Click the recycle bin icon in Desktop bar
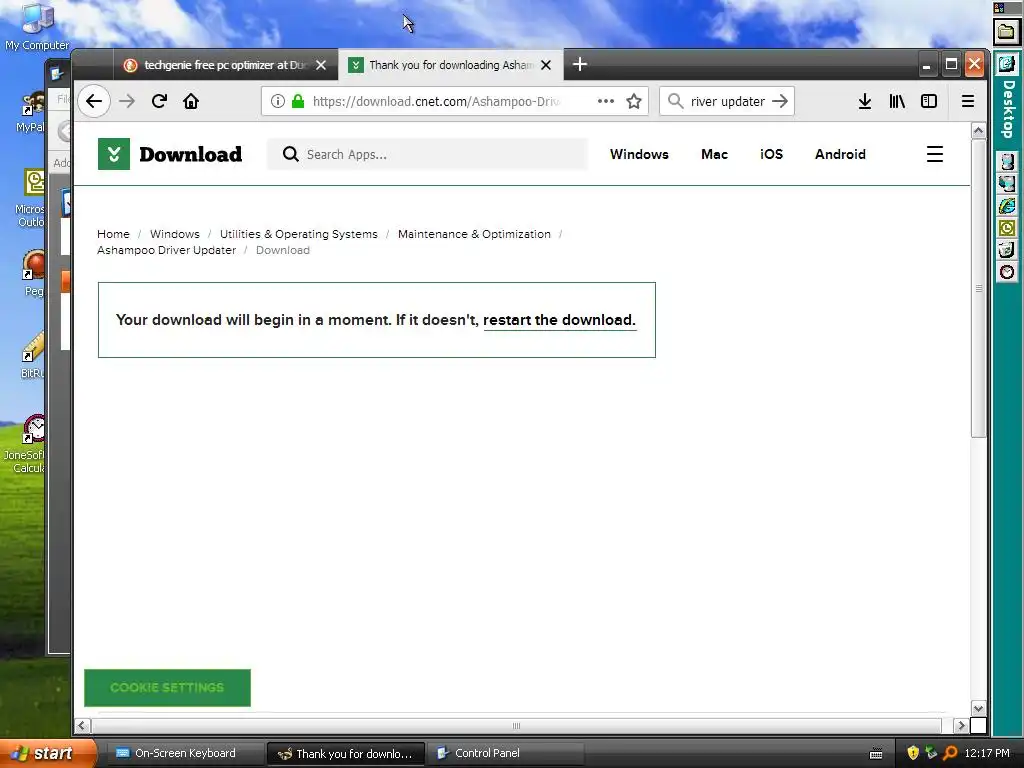The width and height of the screenshot is (1024, 768). (x=1006, y=249)
